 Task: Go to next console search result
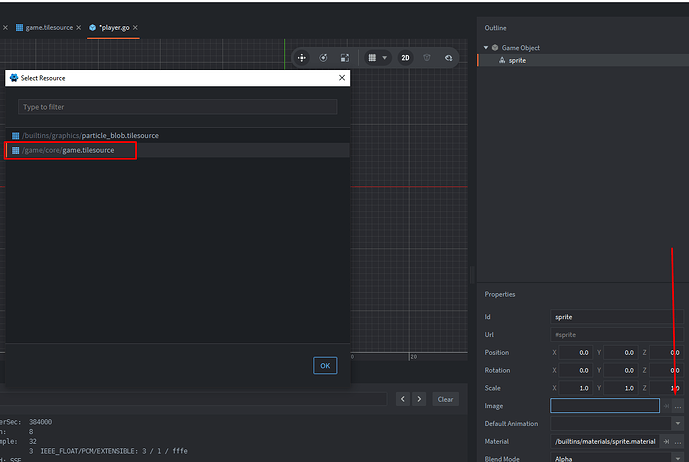[419, 399]
